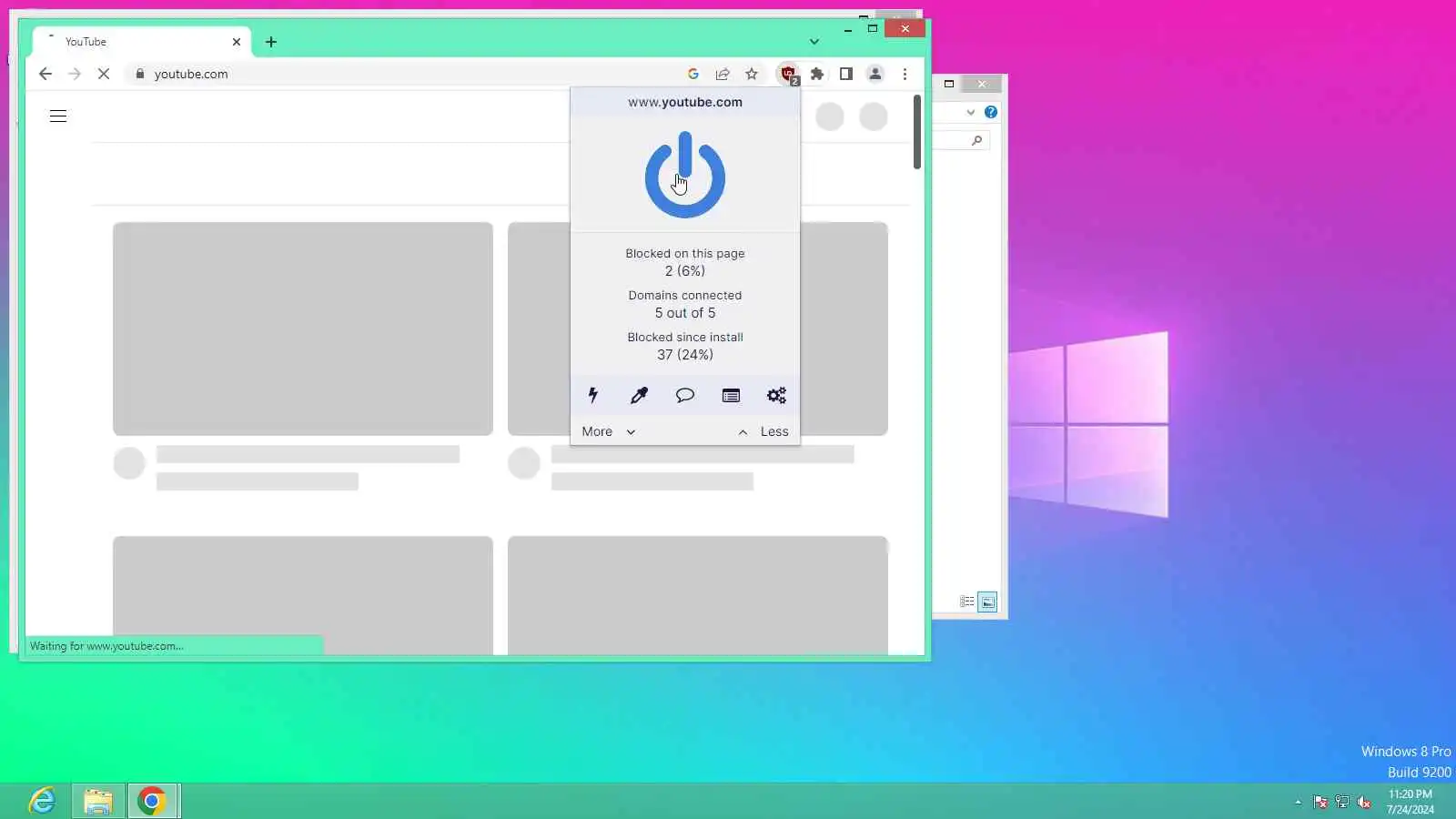The image size is (1456, 819).
Task: Click the Google icon in address bar
Action: point(693,74)
